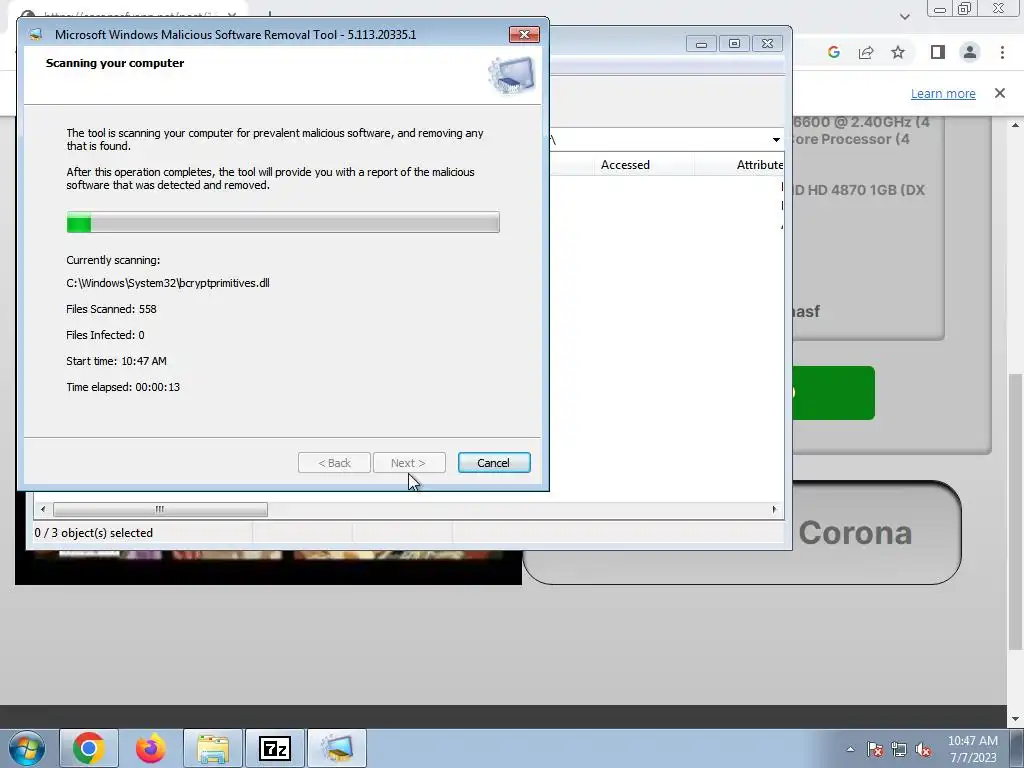
Task: Open Windows Explorer from taskbar
Action: click(x=213, y=748)
